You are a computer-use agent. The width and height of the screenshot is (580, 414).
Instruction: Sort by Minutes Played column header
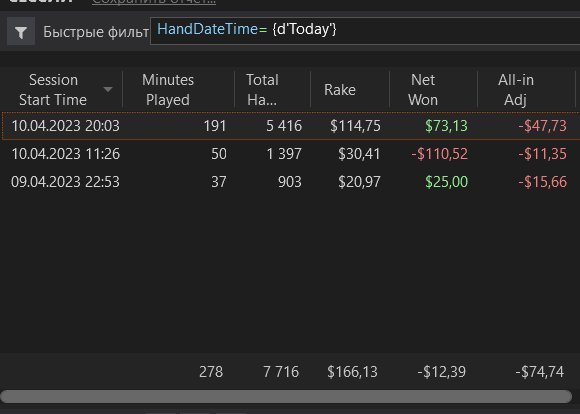(x=168, y=90)
